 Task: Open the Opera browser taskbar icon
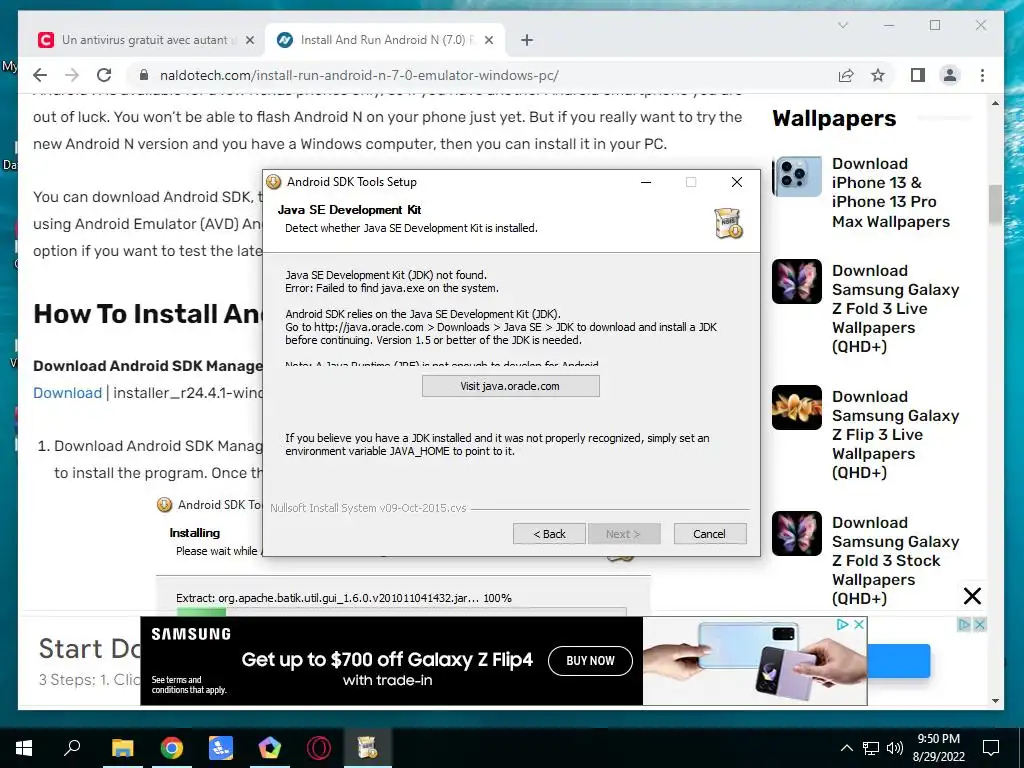(319, 748)
